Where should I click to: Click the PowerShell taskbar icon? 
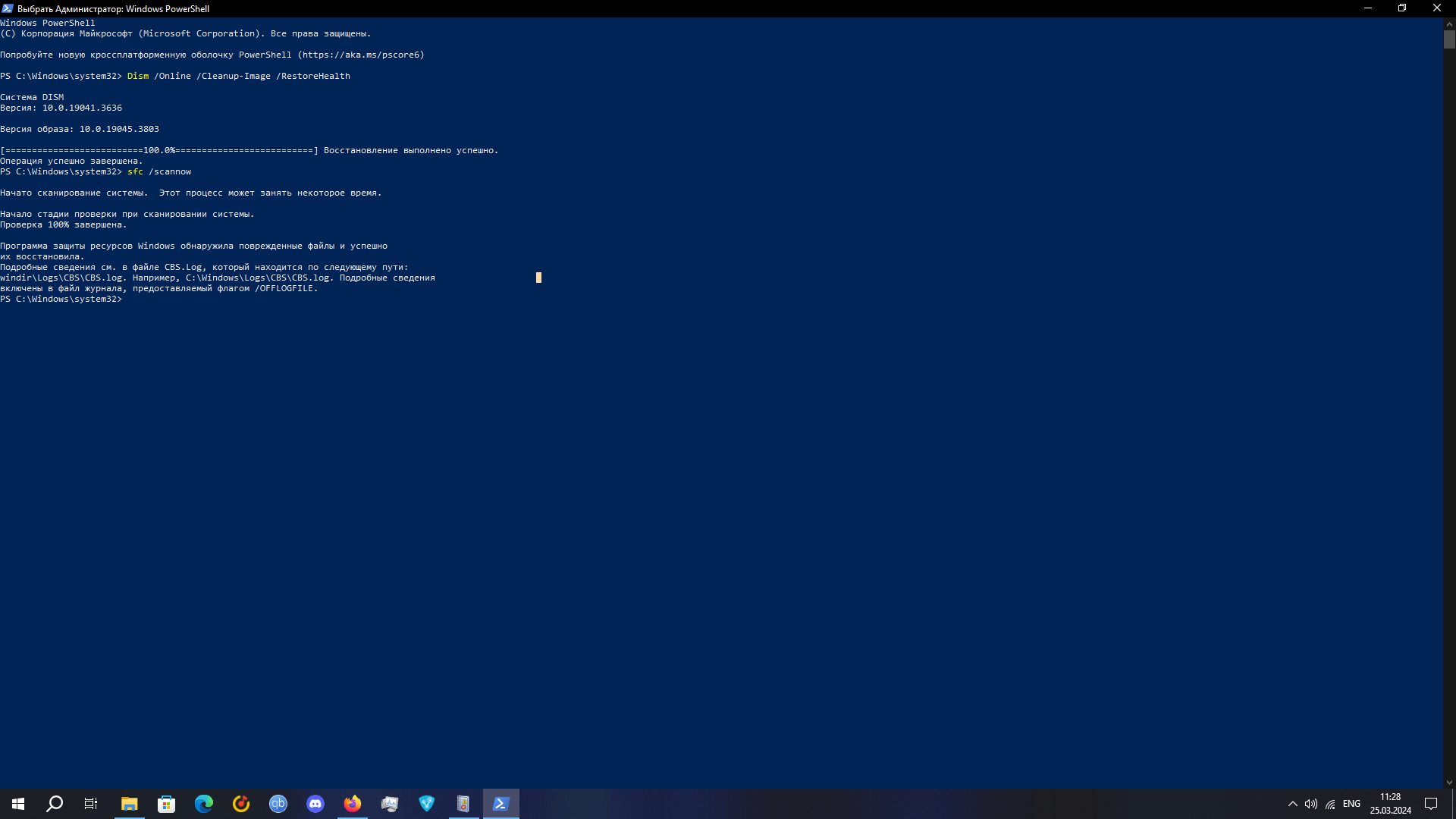(500, 804)
